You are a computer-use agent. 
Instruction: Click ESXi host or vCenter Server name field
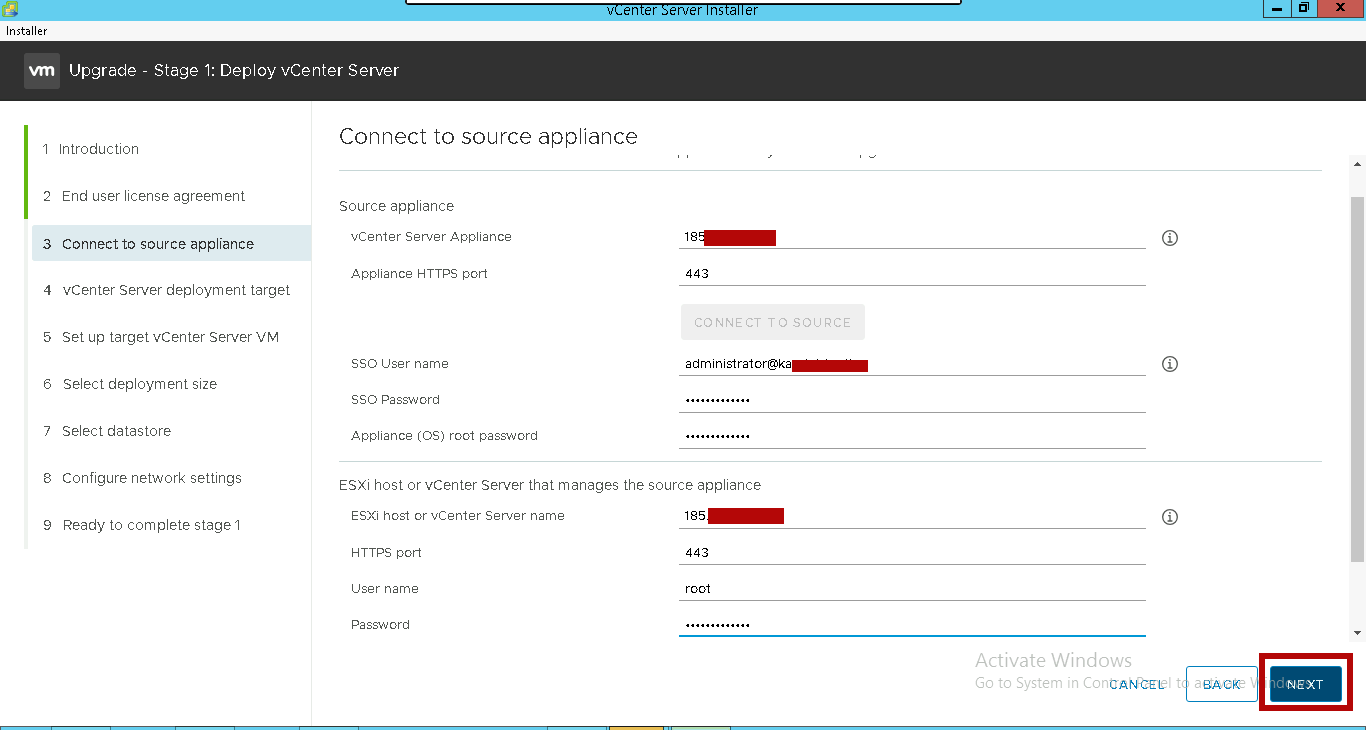(912, 516)
